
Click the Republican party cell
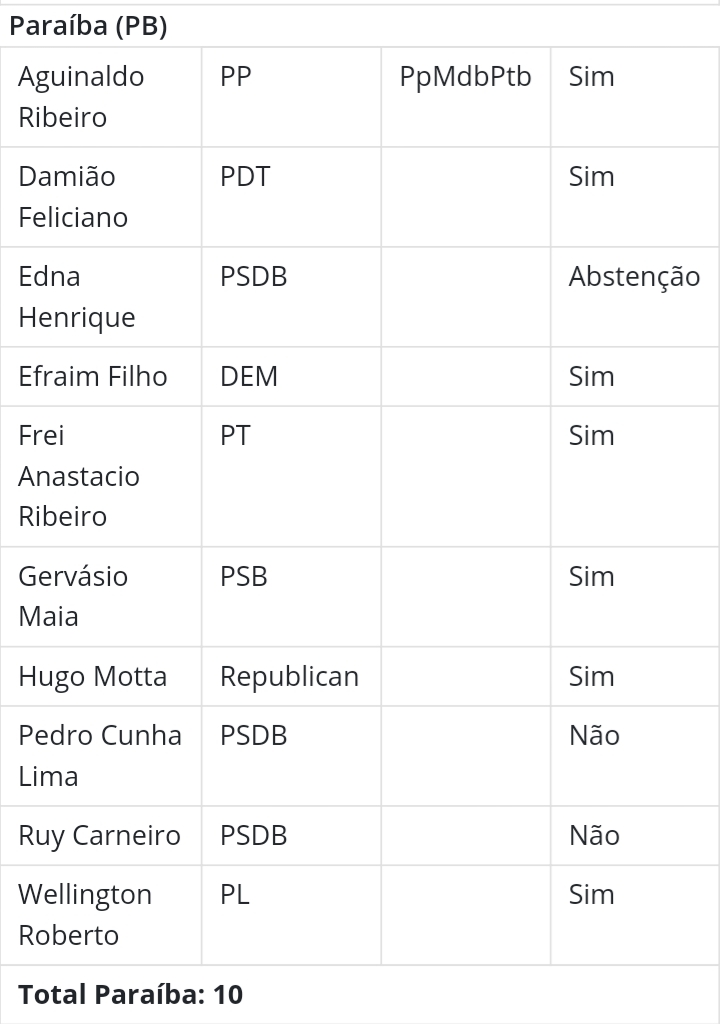click(x=289, y=677)
